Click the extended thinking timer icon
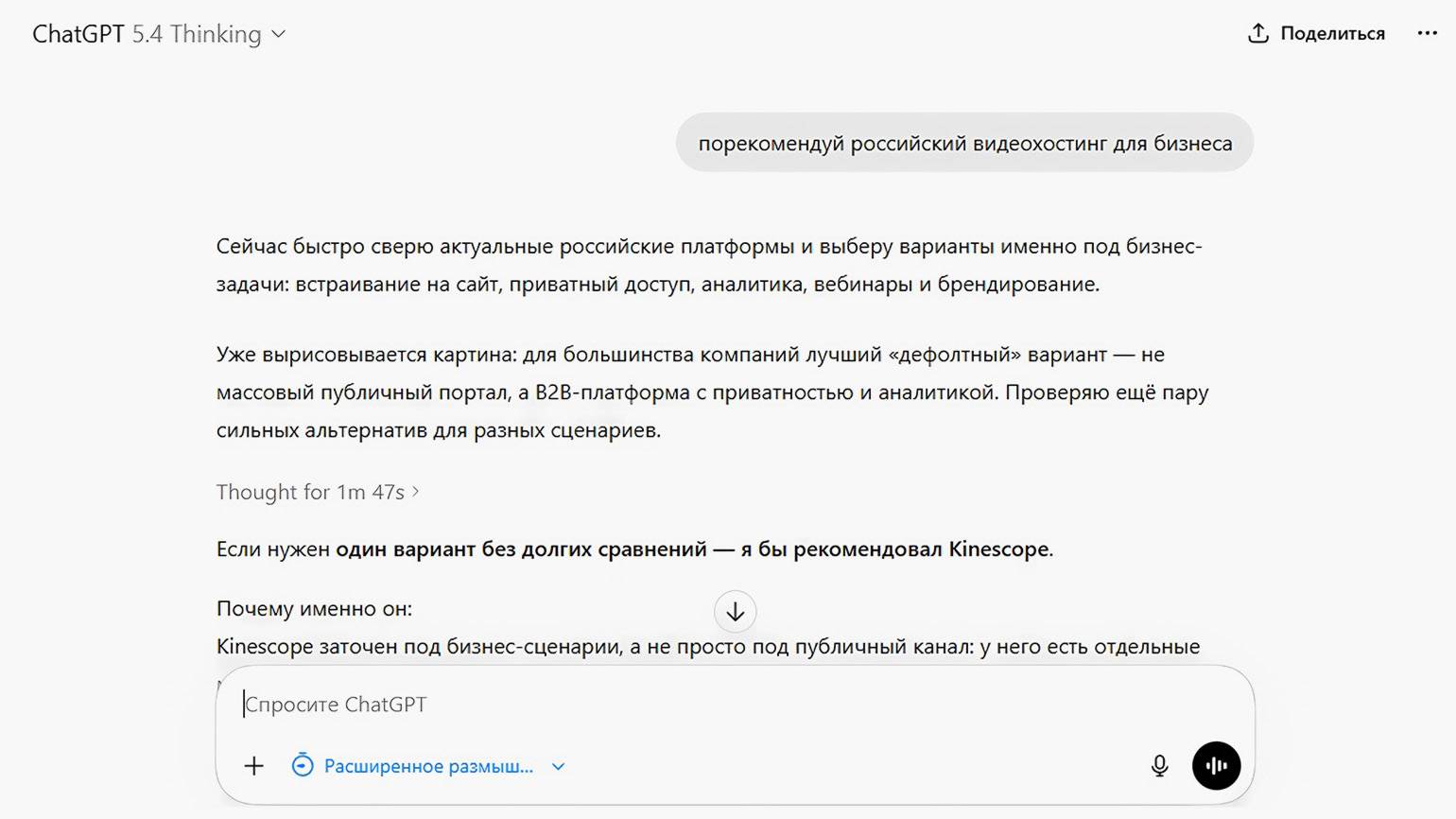1456x819 pixels. pos(303,766)
